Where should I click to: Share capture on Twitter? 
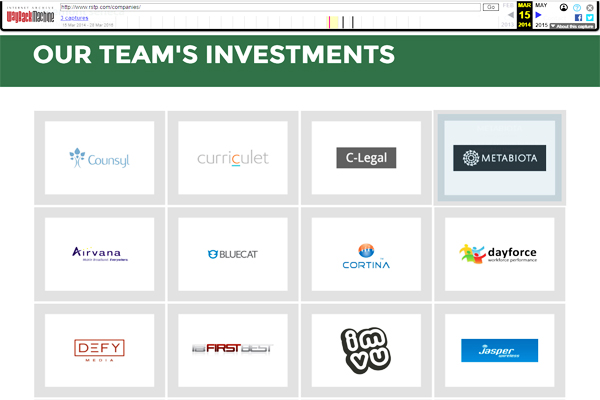pyautogui.click(x=590, y=17)
